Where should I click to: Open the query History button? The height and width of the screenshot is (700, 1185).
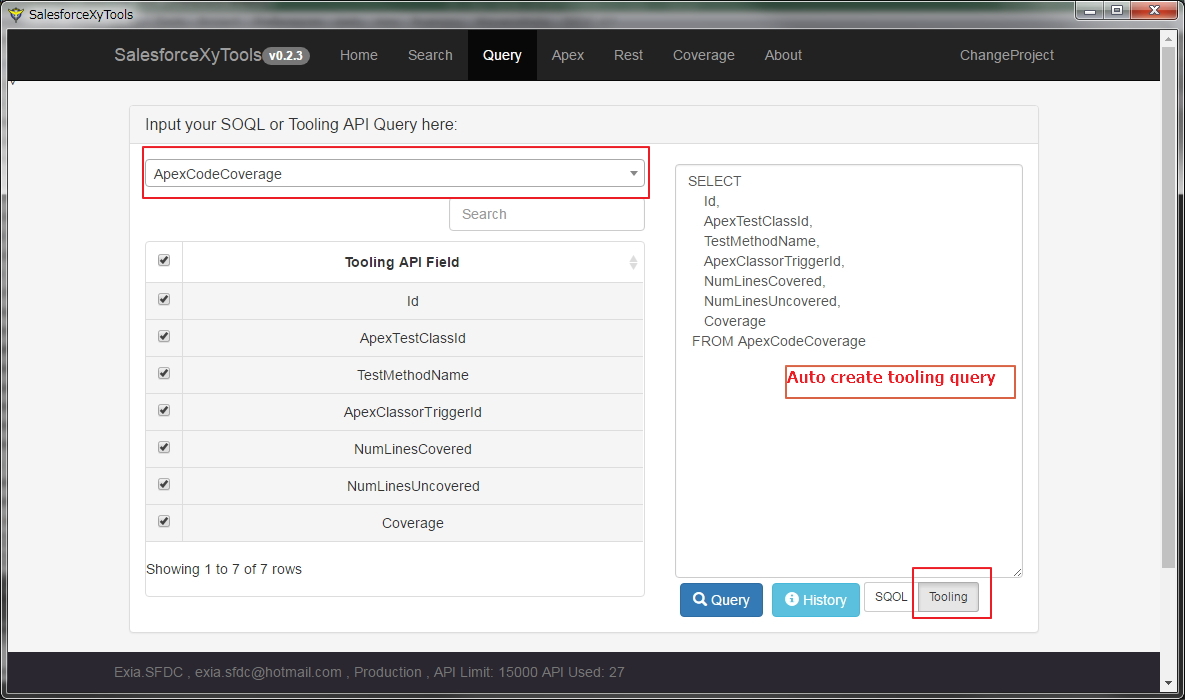815,599
